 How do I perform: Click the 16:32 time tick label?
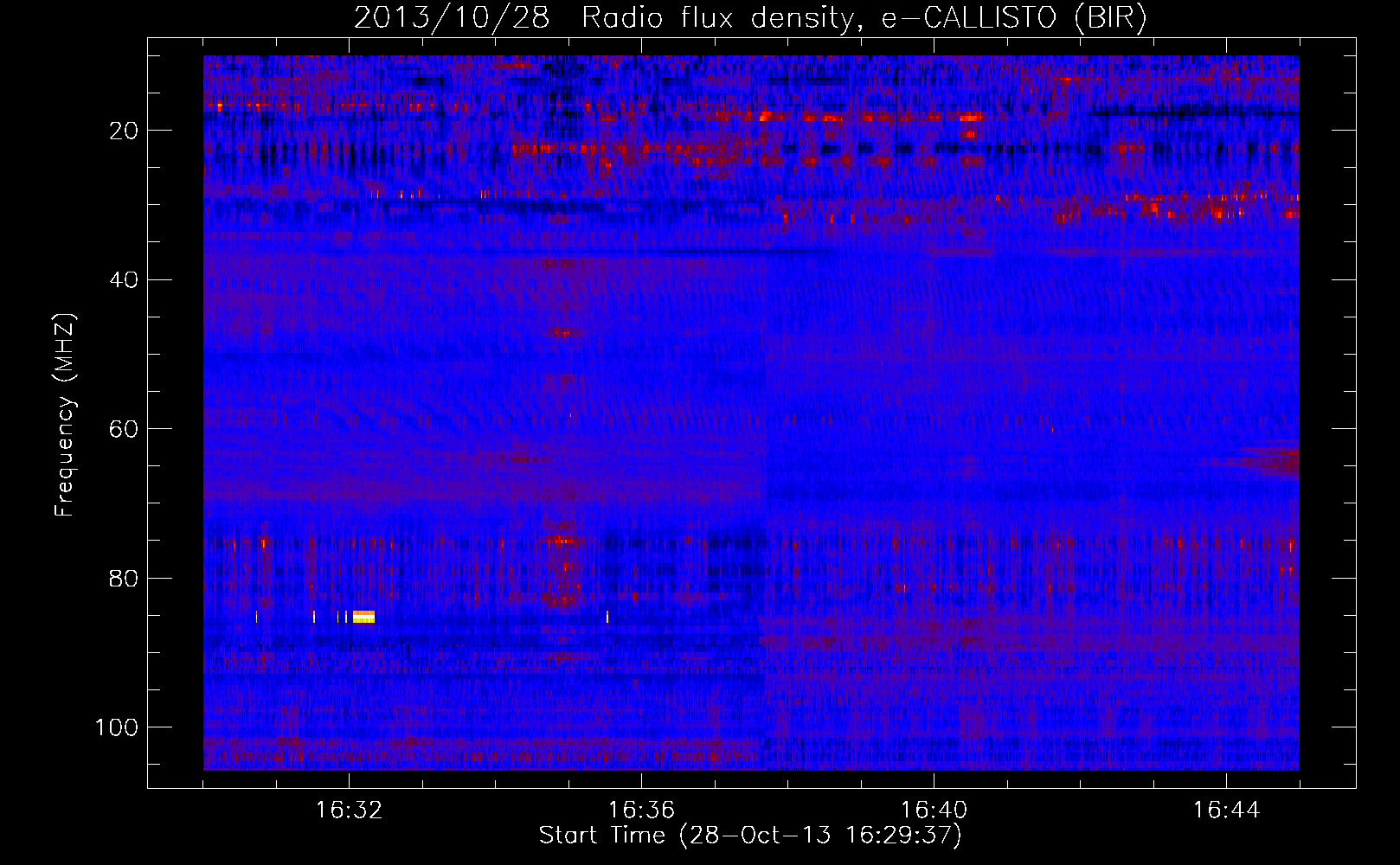pyautogui.click(x=349, y=811)
